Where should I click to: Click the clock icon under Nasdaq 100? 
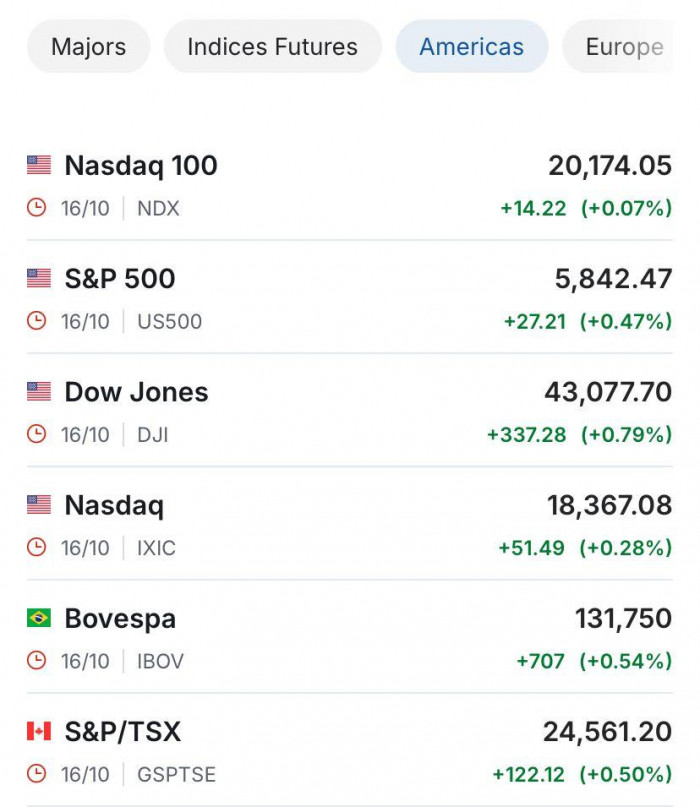[x=37, y=208]
